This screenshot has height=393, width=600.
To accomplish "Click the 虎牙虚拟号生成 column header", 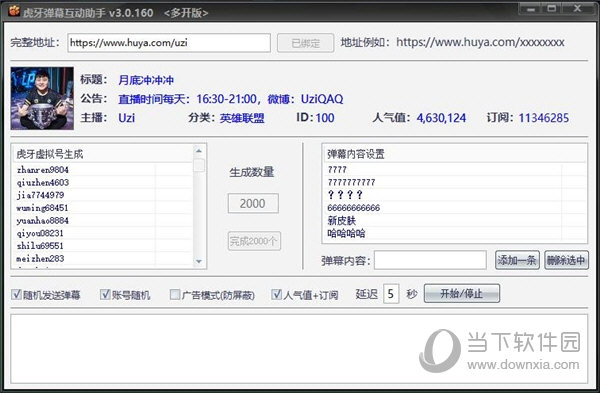I will [x=103, y=154].
